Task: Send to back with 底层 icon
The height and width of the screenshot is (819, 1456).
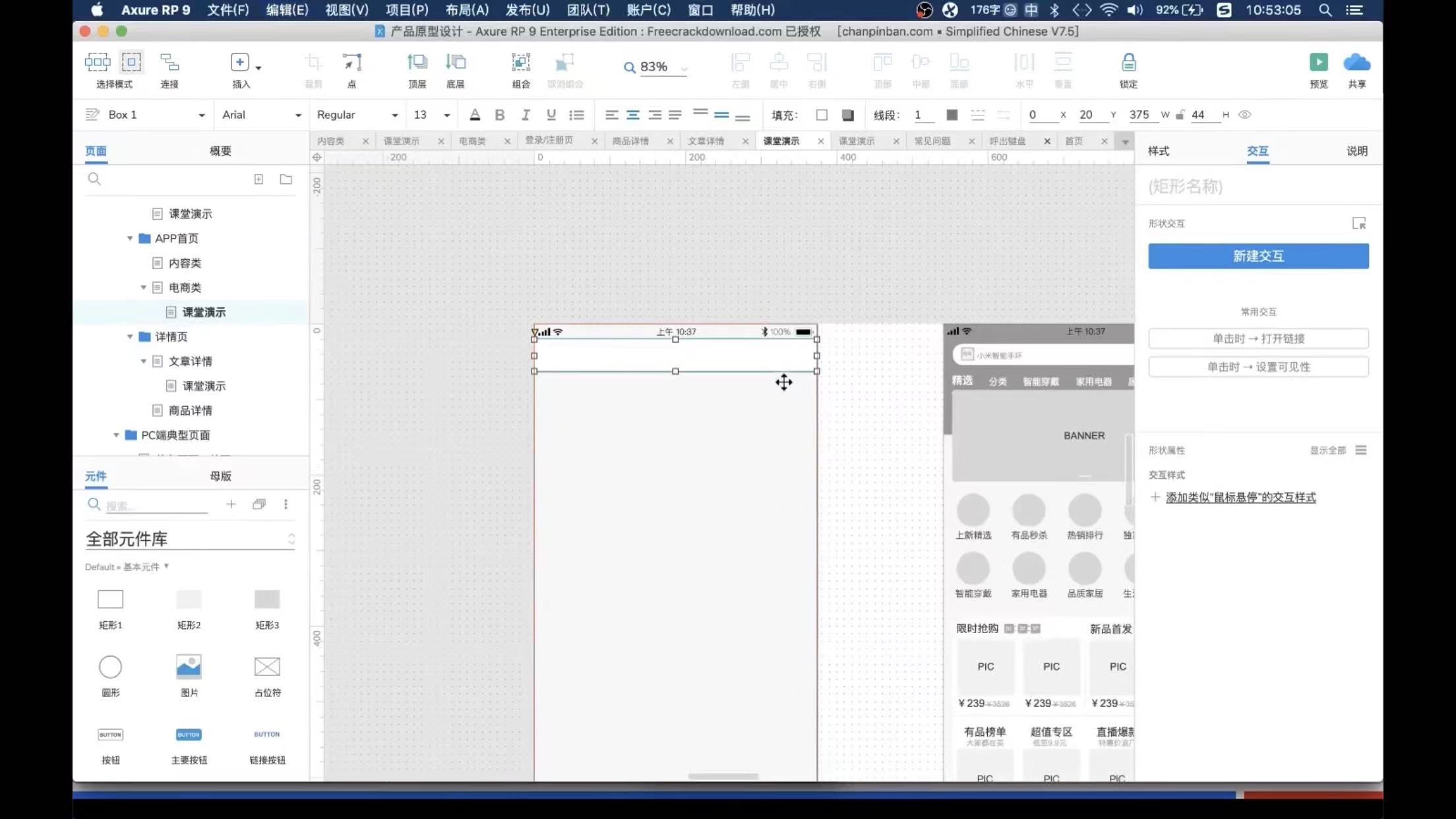Action: (455, 63)
